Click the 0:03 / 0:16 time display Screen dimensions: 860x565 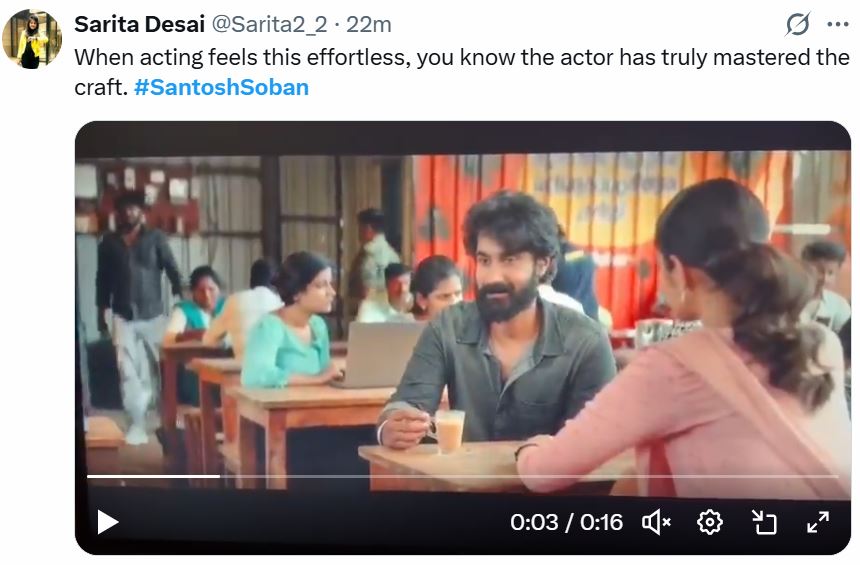click(x=566, y=522)
